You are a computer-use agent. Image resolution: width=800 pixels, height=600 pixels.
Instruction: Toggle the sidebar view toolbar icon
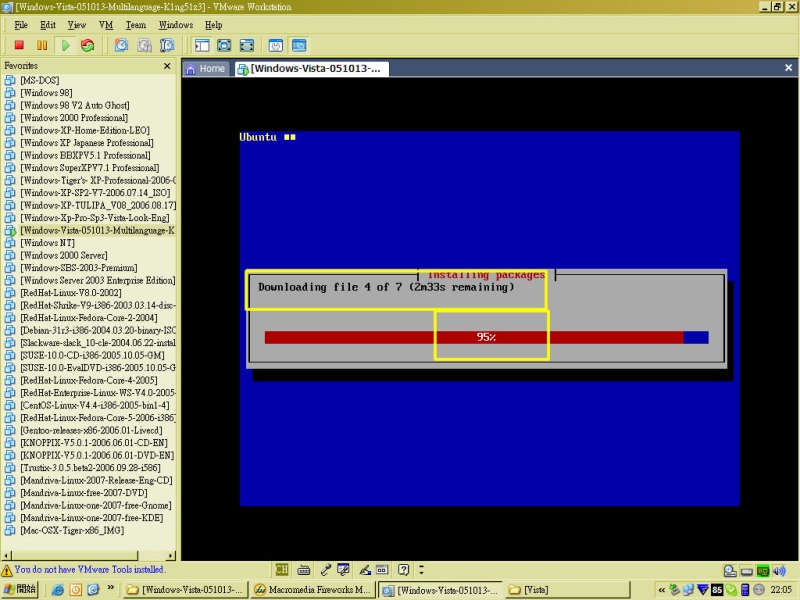tap(202, 45)
